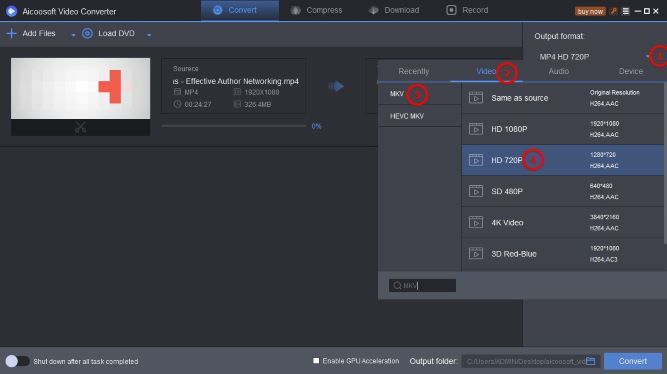Start conversion with the Convert button
This screenshot has width=667, height=374.
(x=633, y=361)
